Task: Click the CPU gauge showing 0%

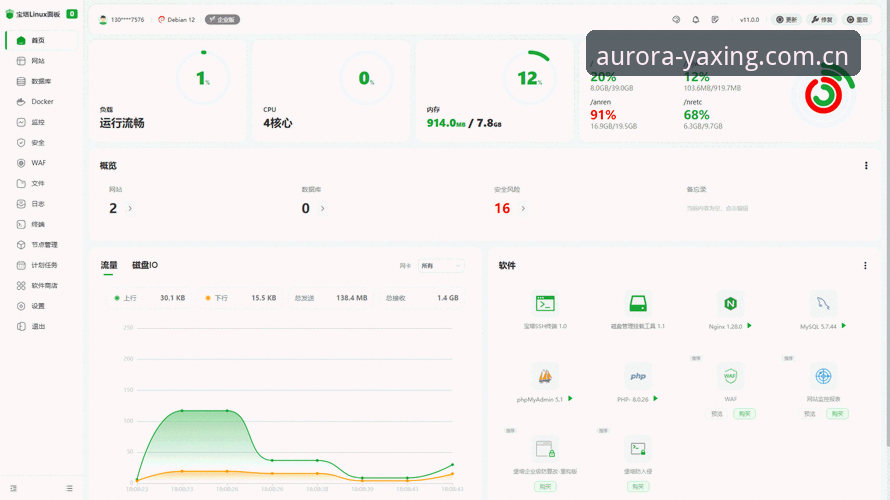Action: 366,78
